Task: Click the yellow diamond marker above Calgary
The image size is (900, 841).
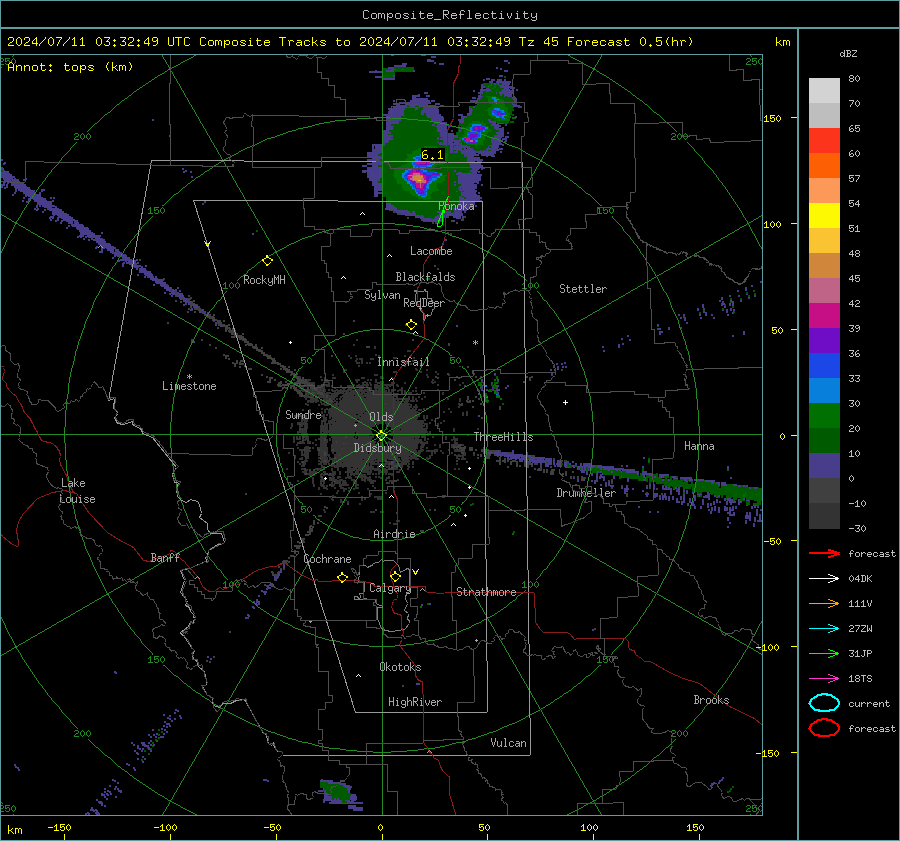Action: click(395, 576)
